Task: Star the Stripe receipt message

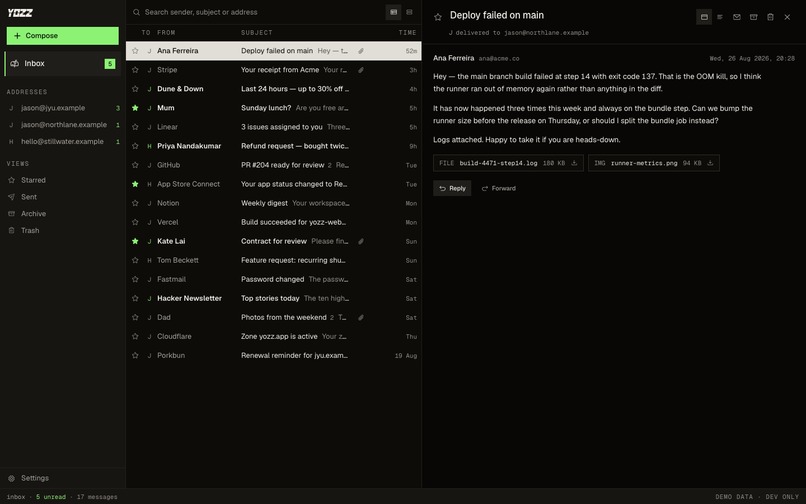Action: (x=135, y=70)
